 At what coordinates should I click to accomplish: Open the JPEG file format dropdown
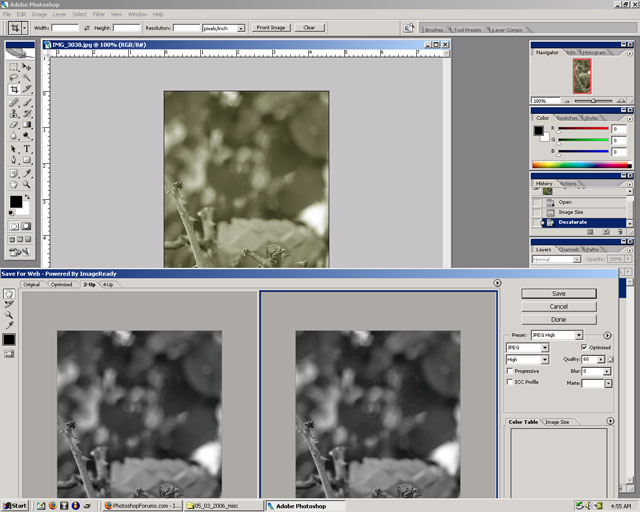click(528, 347)
